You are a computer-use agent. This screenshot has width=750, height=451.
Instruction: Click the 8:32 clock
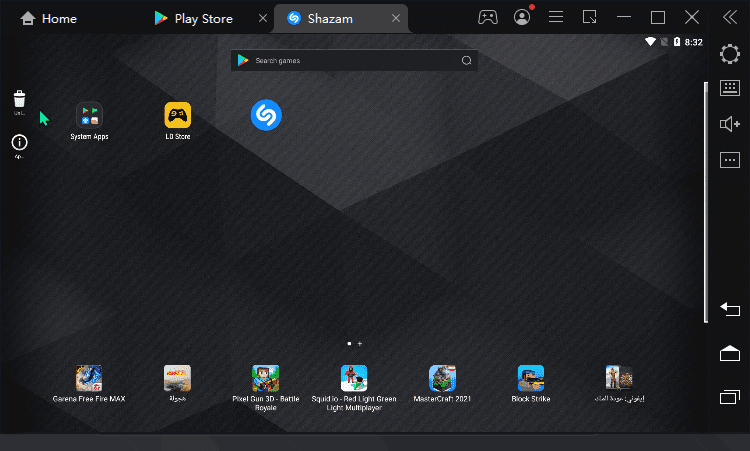[694, 42]
